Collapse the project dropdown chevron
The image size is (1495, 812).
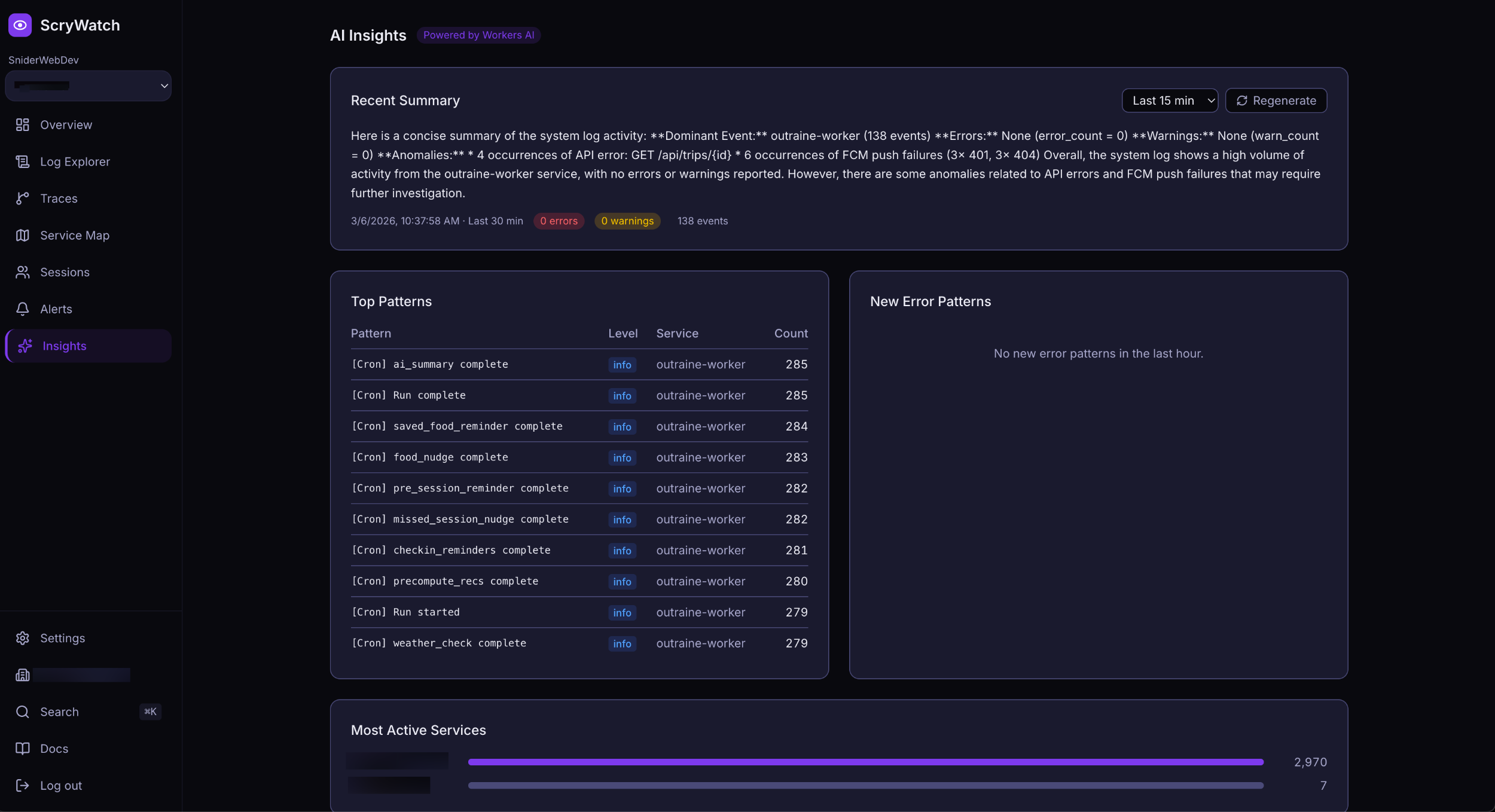coord(164,86)
